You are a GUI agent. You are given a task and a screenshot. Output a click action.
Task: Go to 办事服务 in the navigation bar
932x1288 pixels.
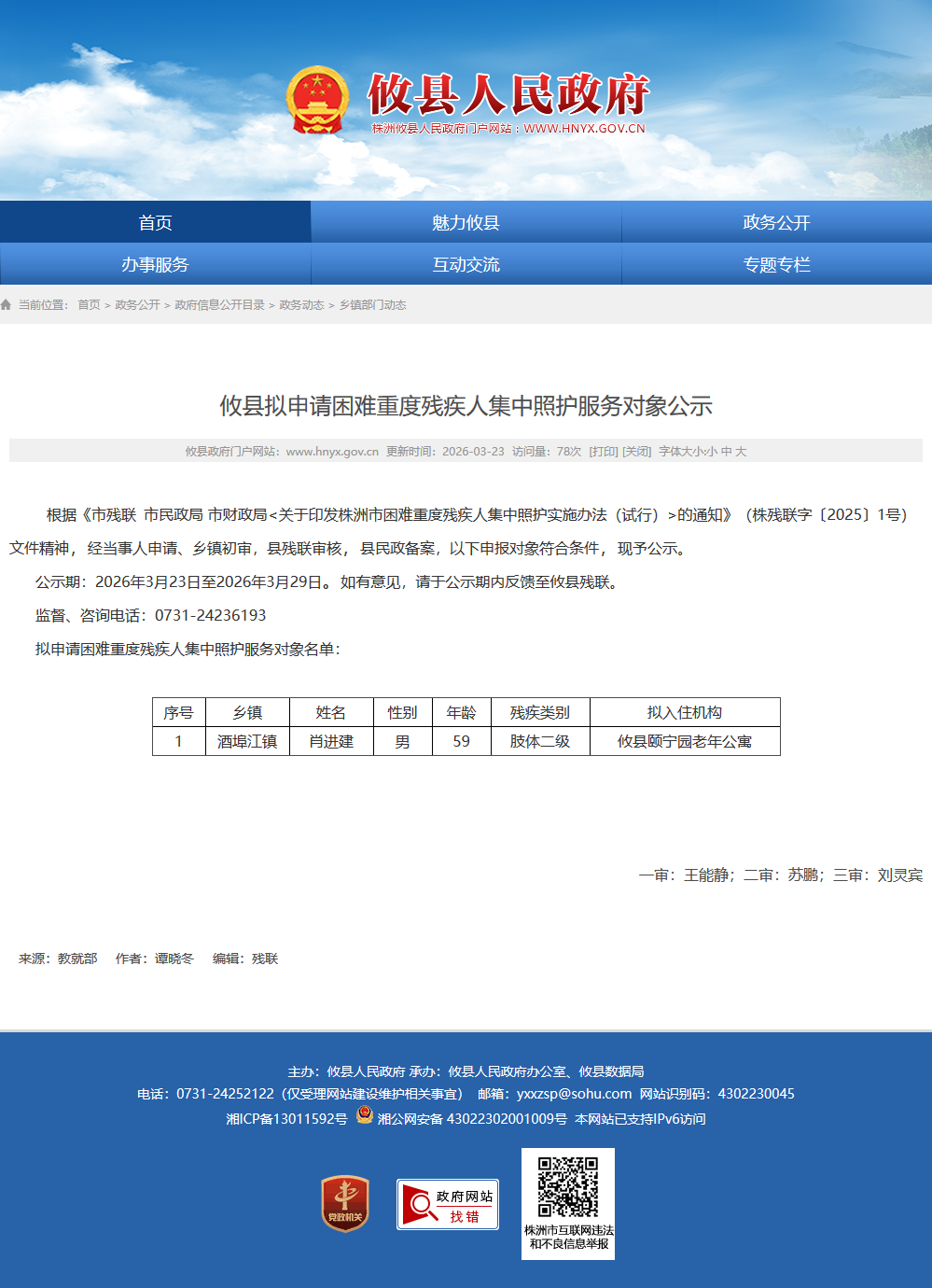[155, 264]
